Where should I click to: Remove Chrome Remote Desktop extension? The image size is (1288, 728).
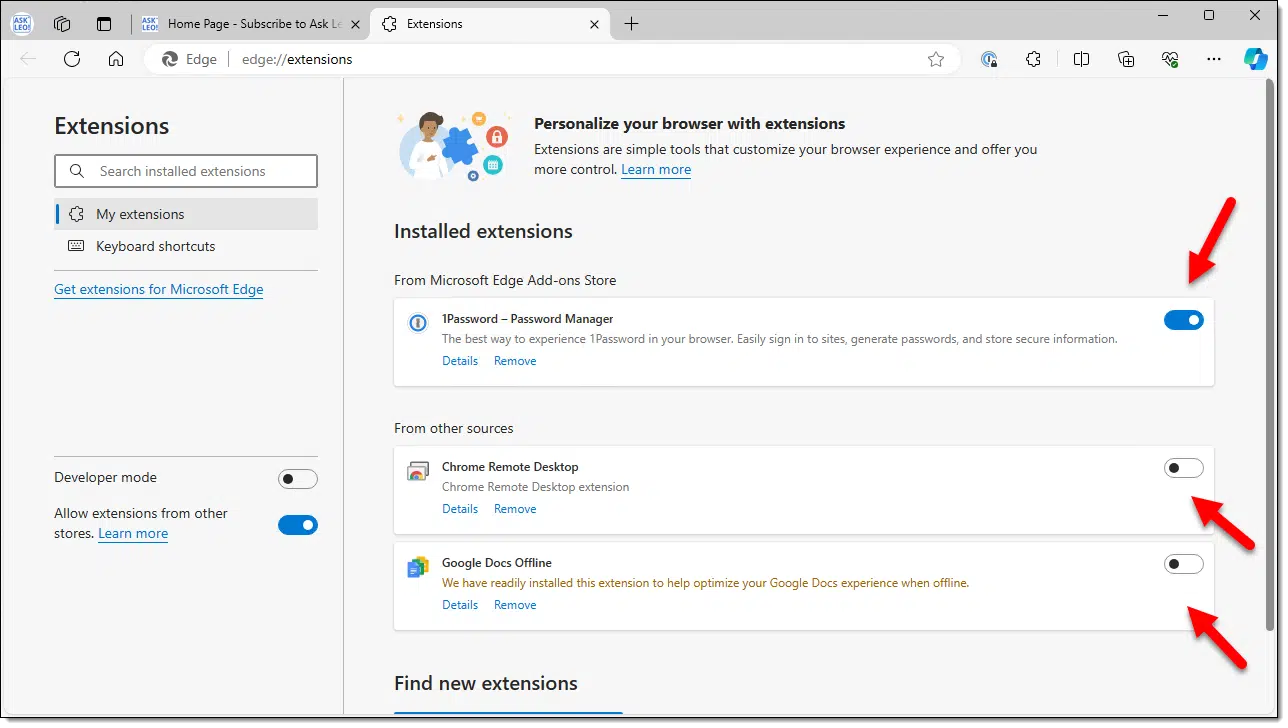515,509
